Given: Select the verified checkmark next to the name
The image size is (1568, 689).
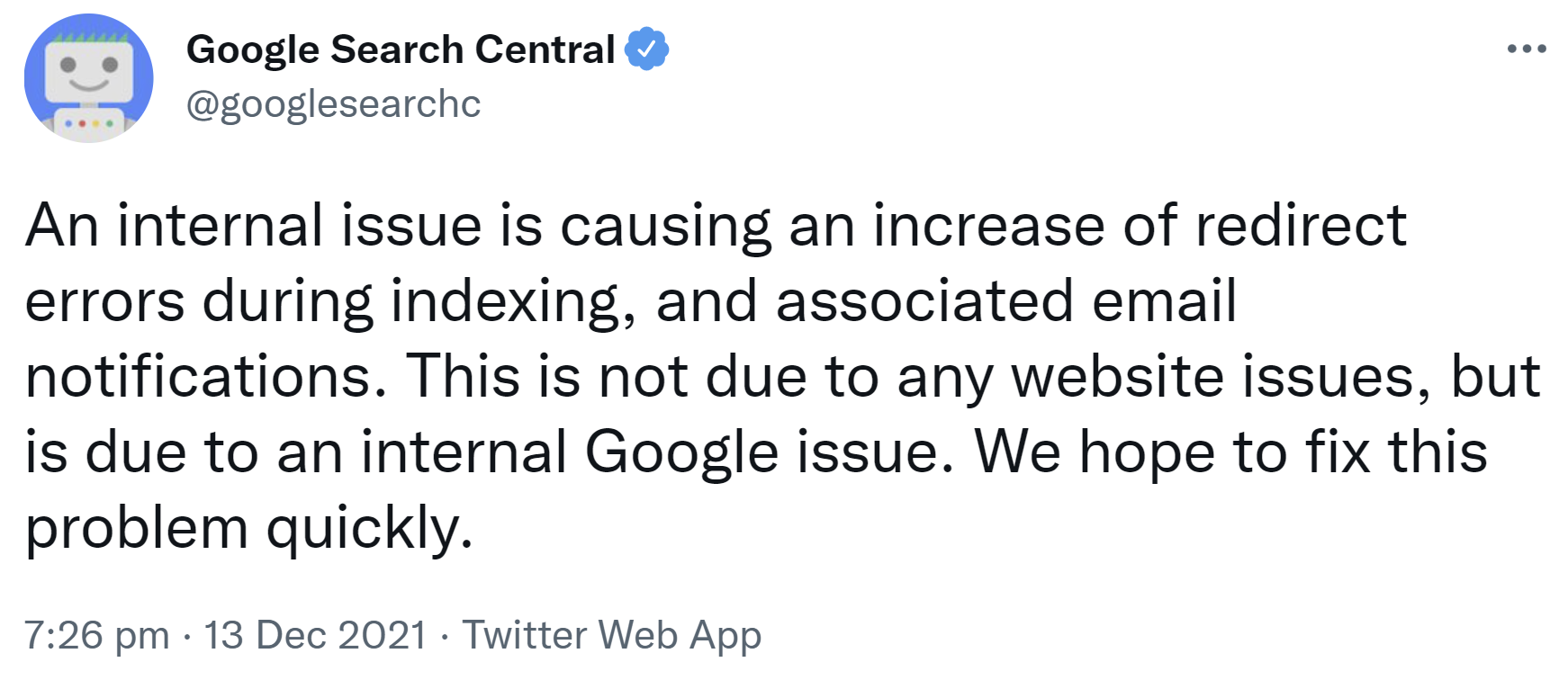Looking at the screenshot, I should coord(644,49).
